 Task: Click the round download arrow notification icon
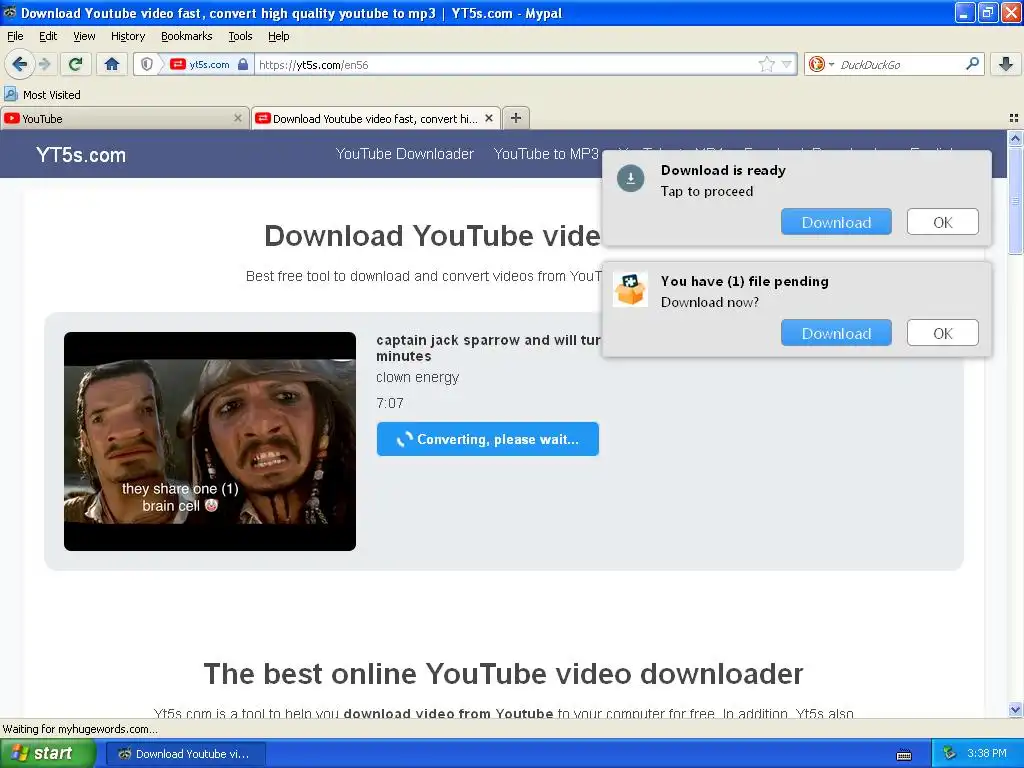(x=630, y=178)
